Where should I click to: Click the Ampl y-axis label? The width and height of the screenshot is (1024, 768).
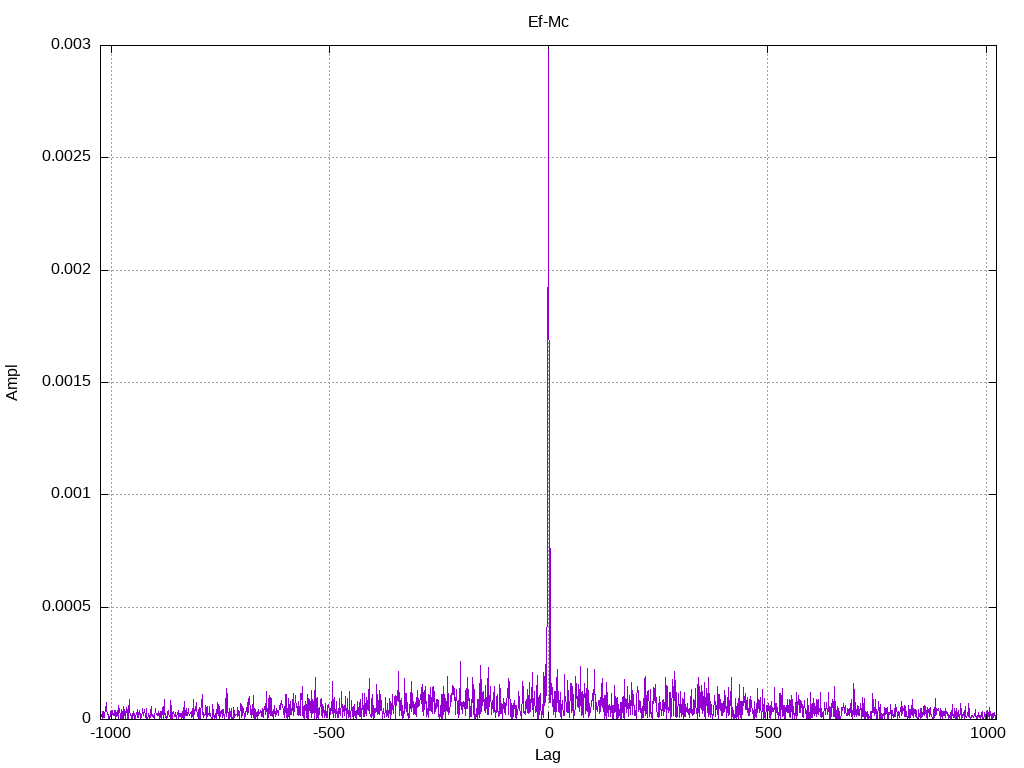pos(12,383)
